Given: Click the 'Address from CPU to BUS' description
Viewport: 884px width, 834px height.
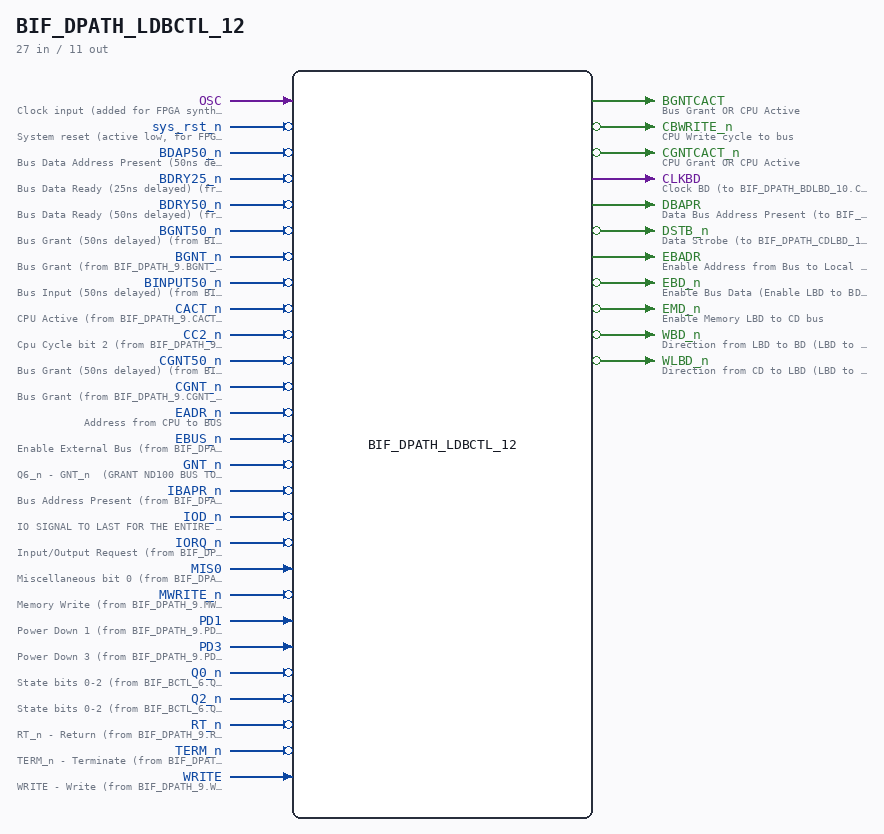Looking at the screenshot, I should point(153,423).
